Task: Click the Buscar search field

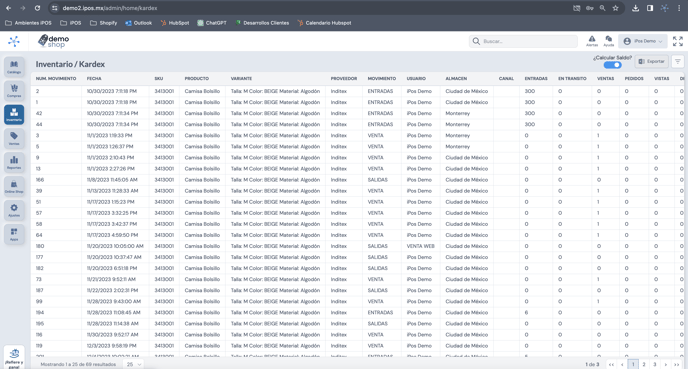Action: [x=523, y=41]
